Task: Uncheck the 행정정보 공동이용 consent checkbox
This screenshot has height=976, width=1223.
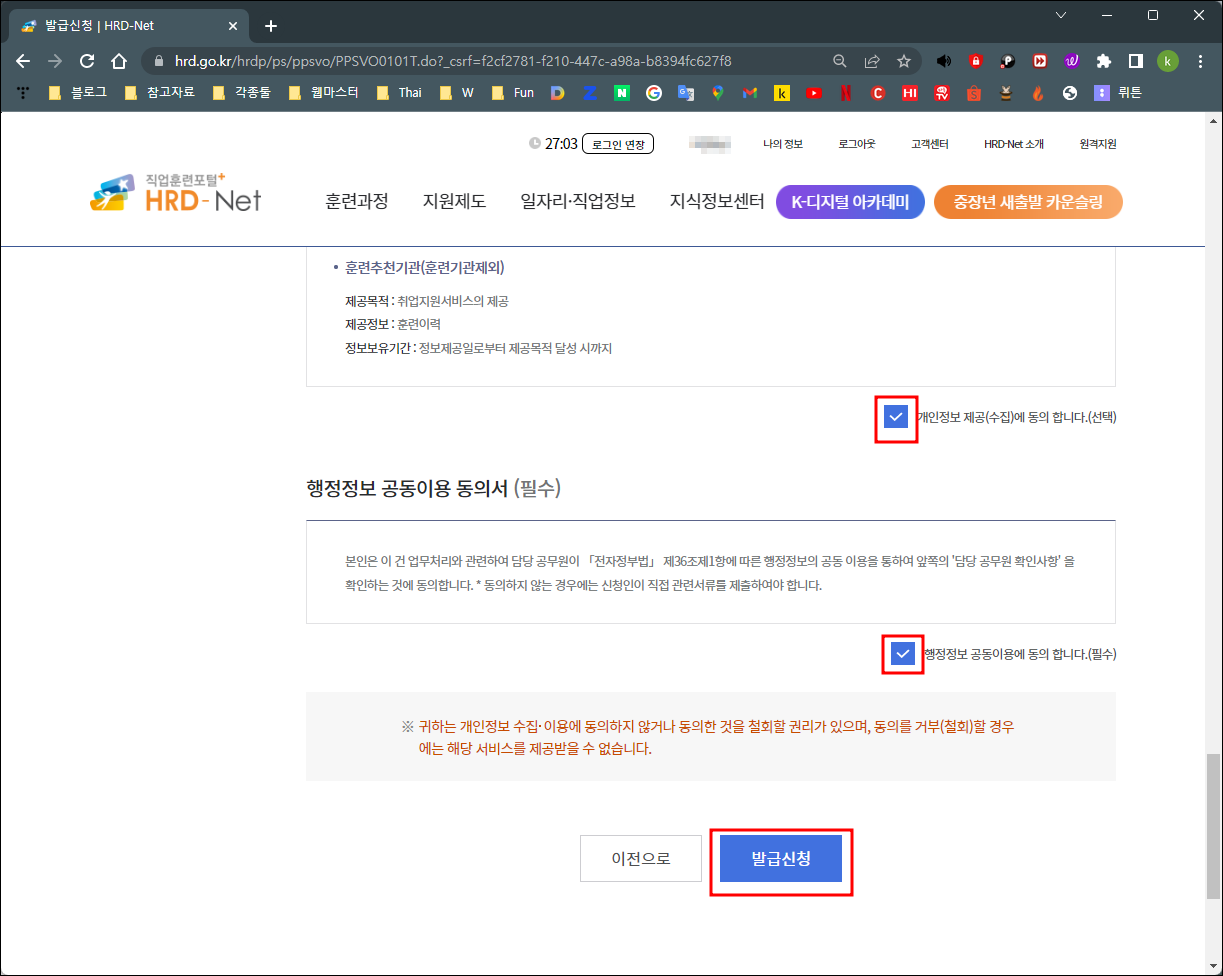Action: click(x=902, y=654)
